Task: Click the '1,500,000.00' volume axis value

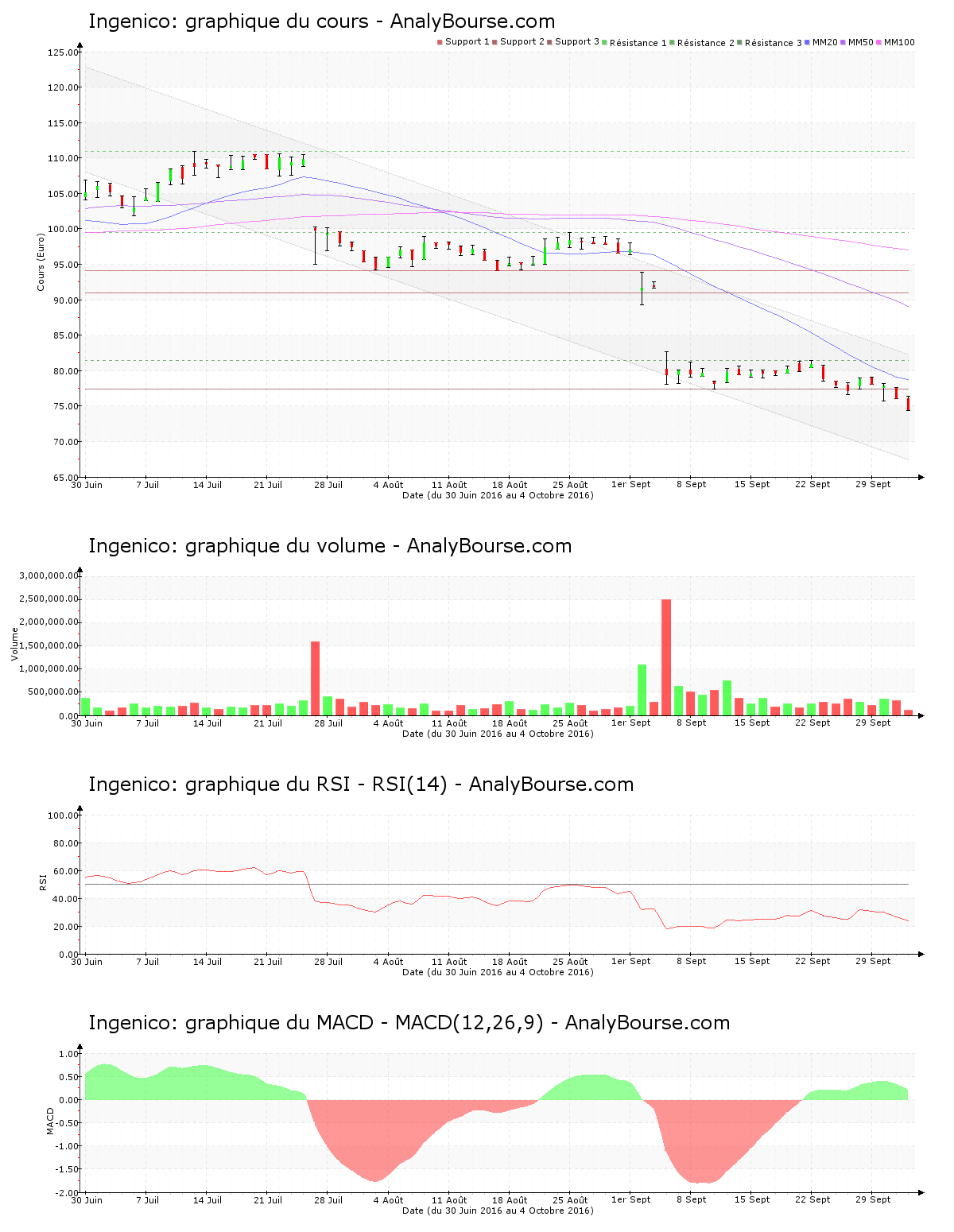Action: tap(50, 646)
